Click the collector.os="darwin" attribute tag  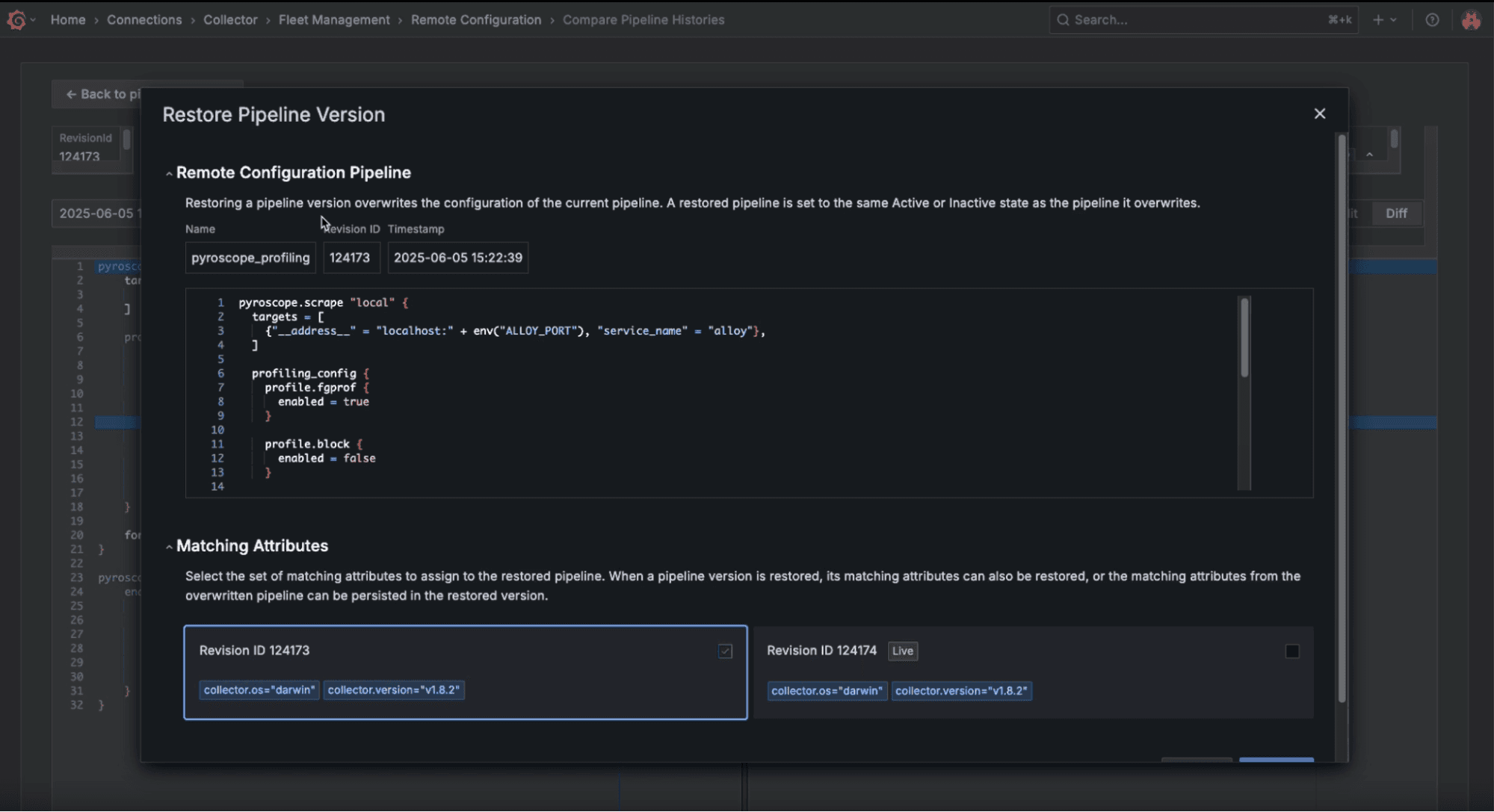pyautogui.click(x=259, y=689)
